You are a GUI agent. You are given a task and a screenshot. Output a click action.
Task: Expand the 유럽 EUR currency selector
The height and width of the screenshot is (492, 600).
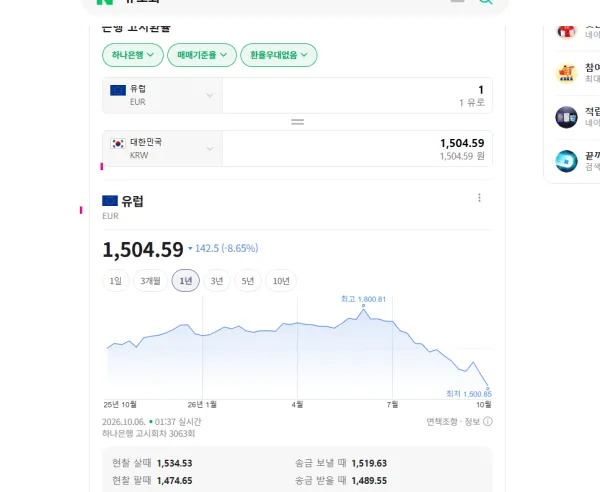pyautogui.click(x=162, y=95)
